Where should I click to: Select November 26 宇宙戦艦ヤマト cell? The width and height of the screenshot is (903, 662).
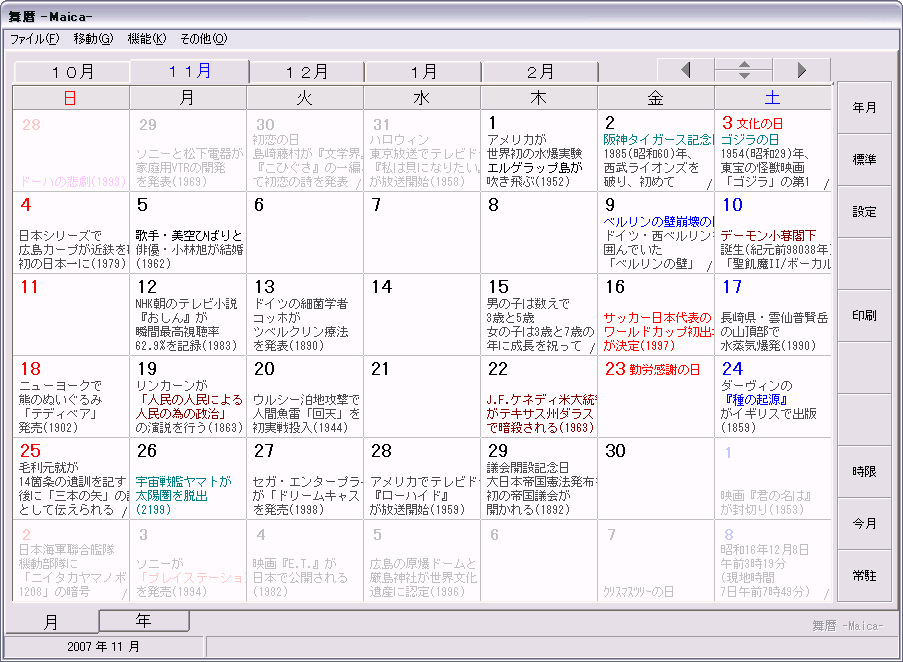point(188,479)
